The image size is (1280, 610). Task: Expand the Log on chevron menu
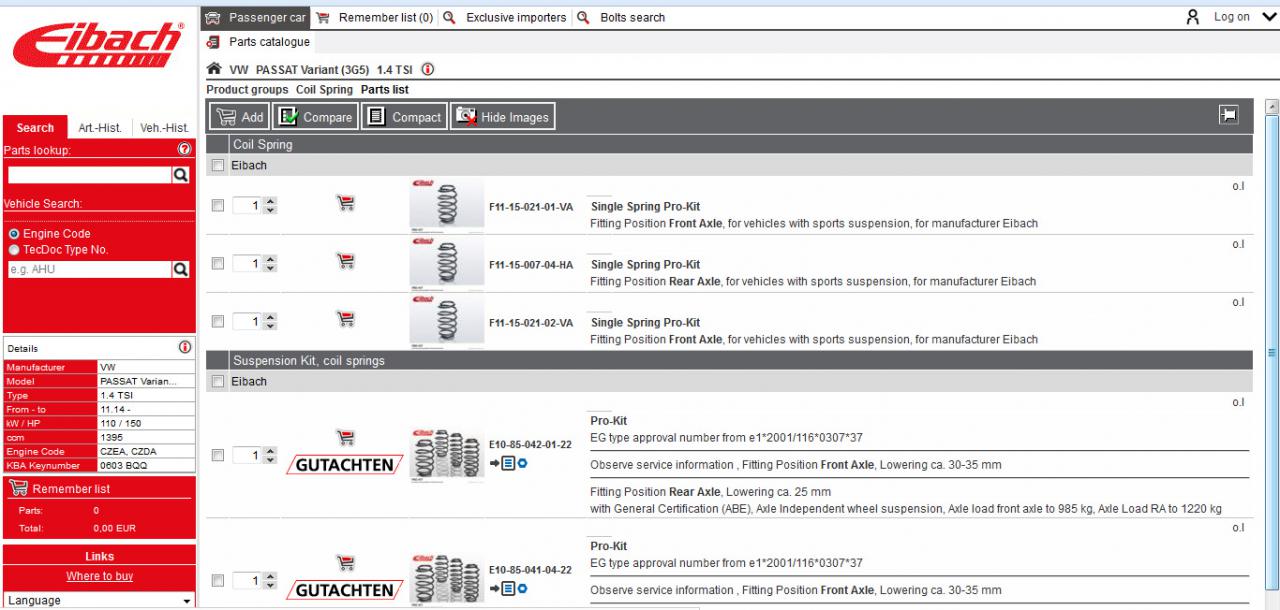coord(1269,18)
